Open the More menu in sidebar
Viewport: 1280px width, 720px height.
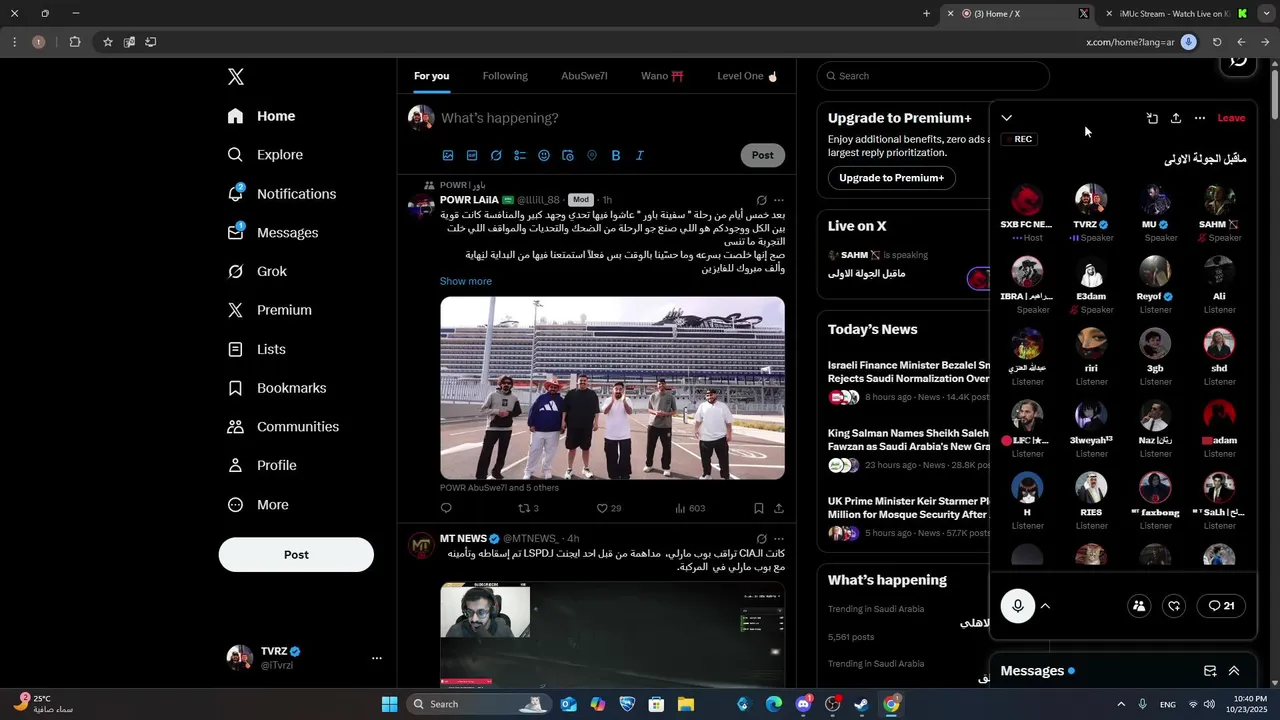point(258,505)
